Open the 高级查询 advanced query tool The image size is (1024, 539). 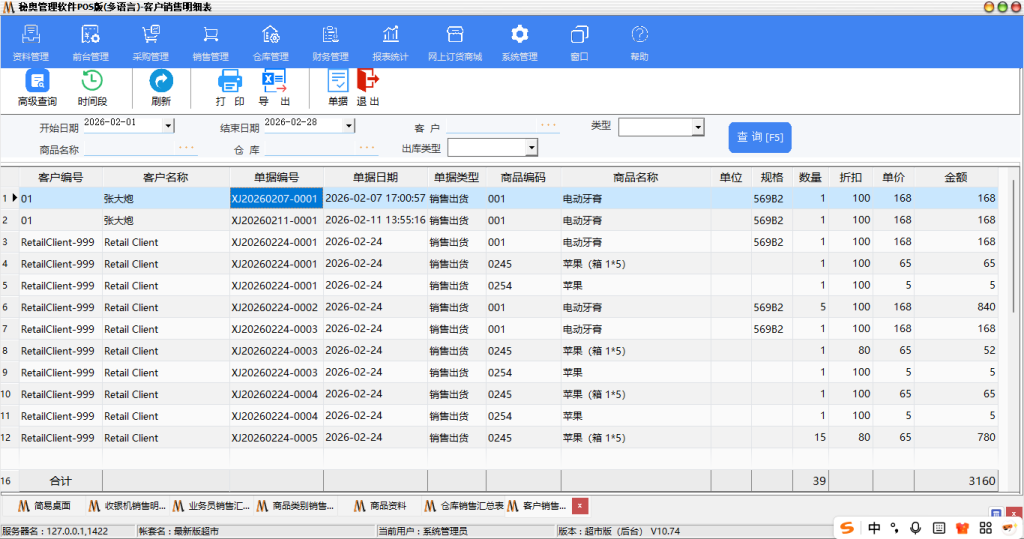pos(37,88)
